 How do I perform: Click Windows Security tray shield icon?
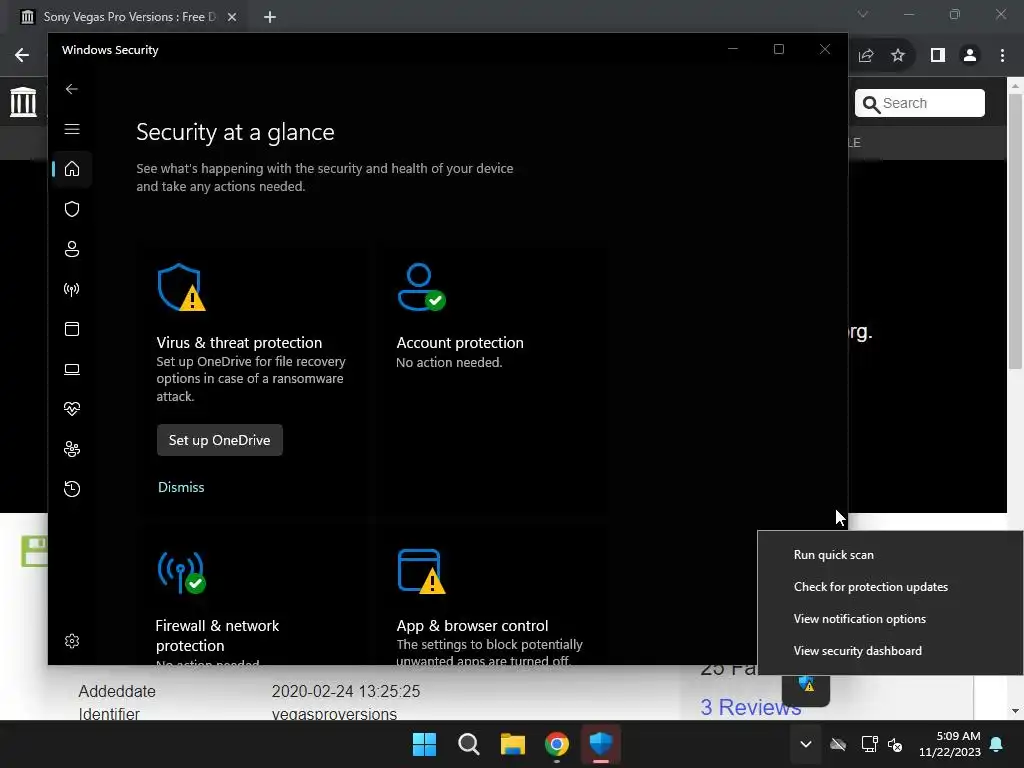[x=806, y=686]
